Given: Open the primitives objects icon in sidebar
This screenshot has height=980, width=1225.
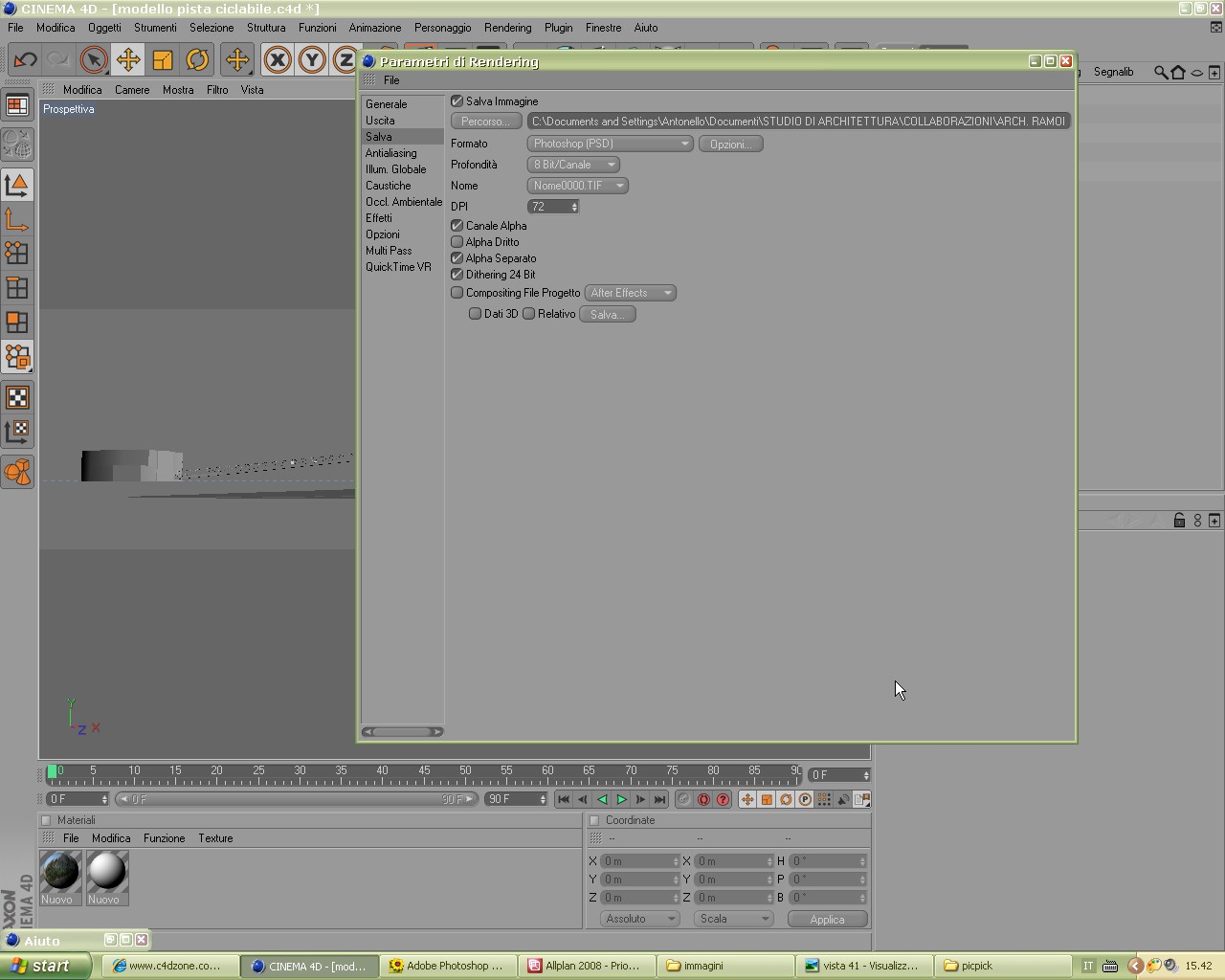Looking at the screenshot, I should 17,472.
